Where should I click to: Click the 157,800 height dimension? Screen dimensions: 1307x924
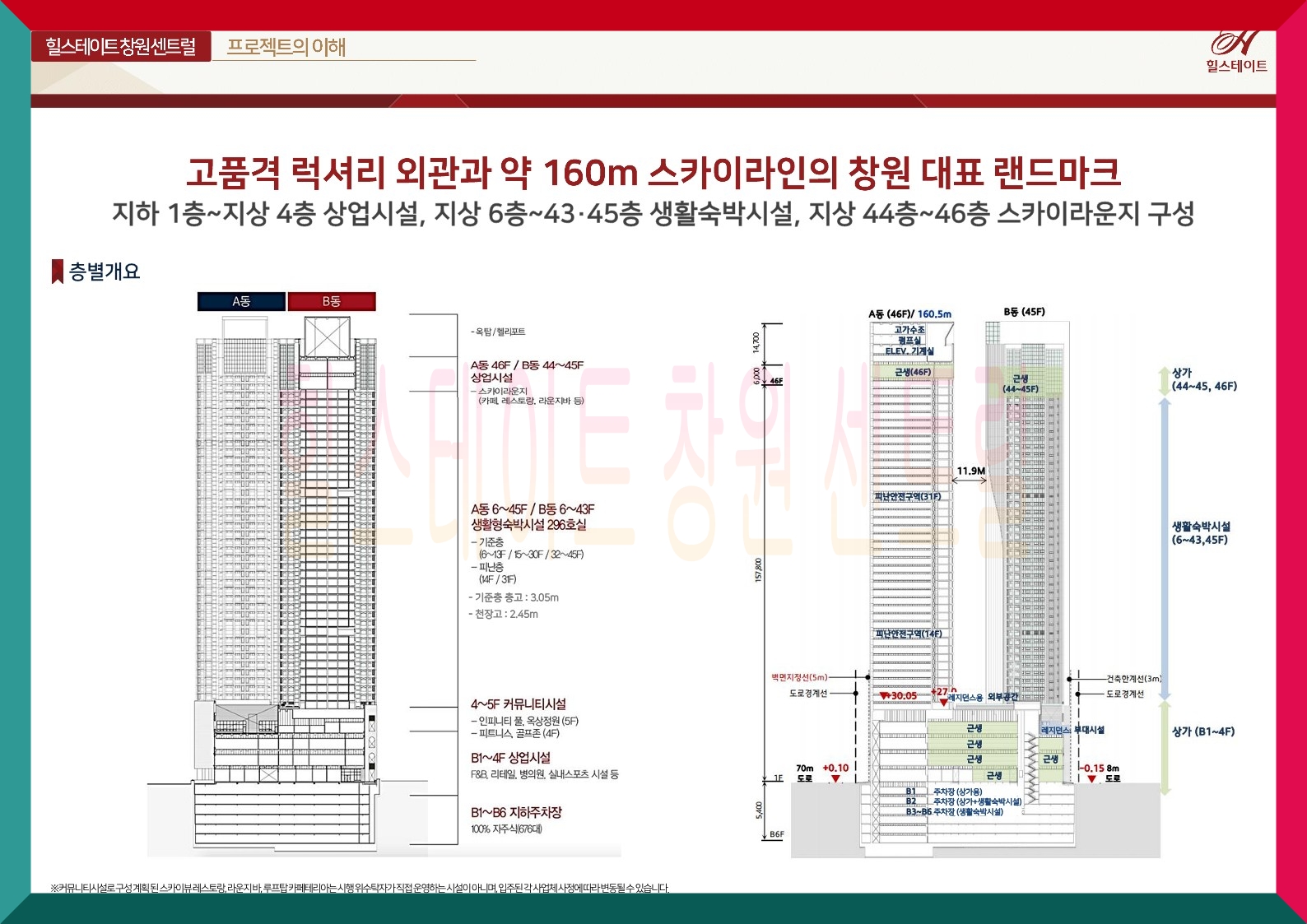(x=758, y=570)
